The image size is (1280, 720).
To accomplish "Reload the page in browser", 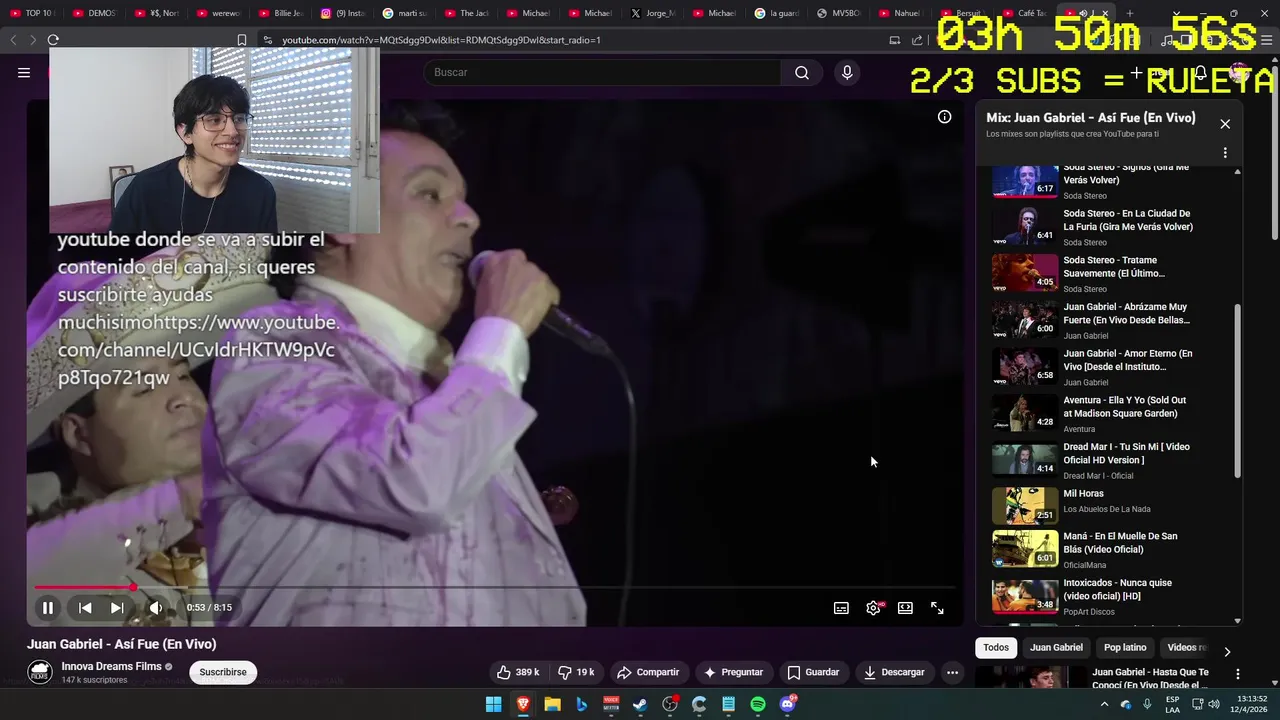I will (x=53, y=40).
